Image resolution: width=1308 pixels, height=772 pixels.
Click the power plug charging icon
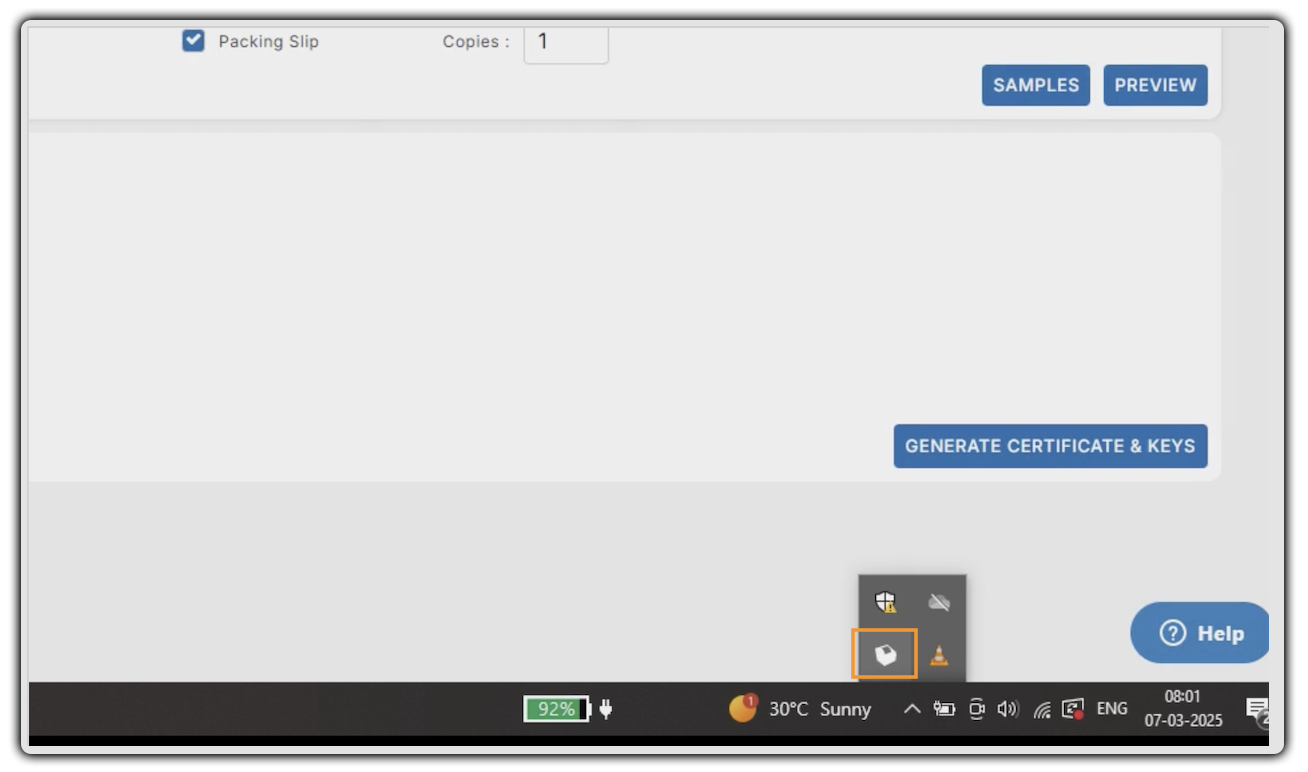[605, 709]
